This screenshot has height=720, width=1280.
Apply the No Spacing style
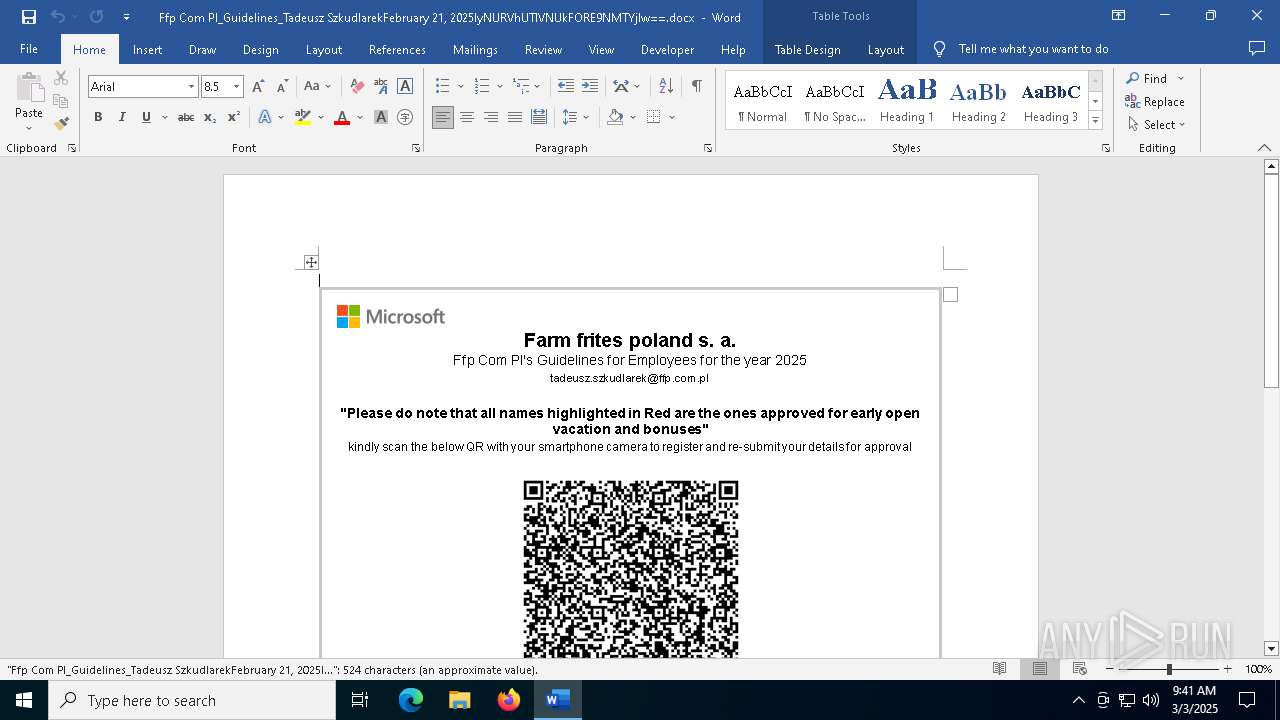pos(835,100)
